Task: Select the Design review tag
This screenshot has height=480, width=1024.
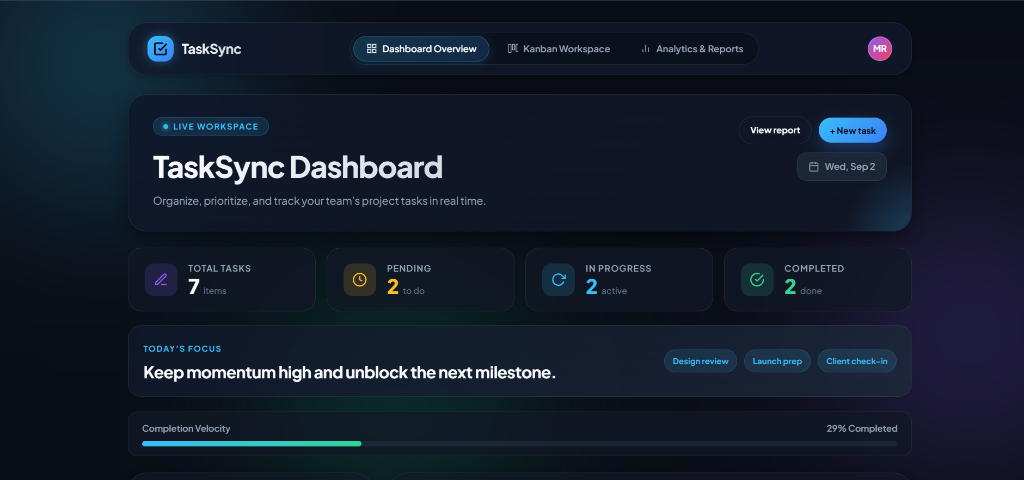Action: 701,361
